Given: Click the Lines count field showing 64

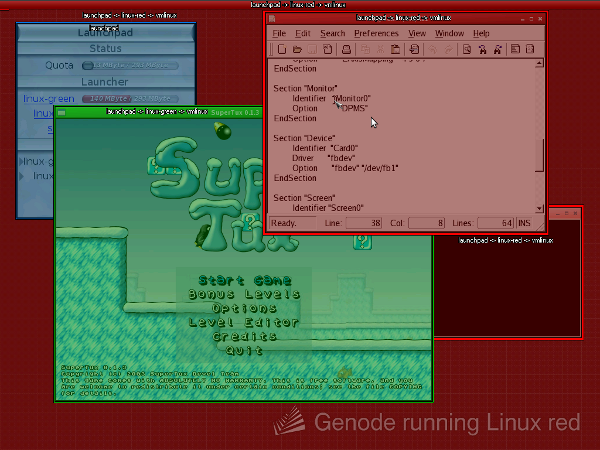Looking at the screenshot, I should 495,223.
